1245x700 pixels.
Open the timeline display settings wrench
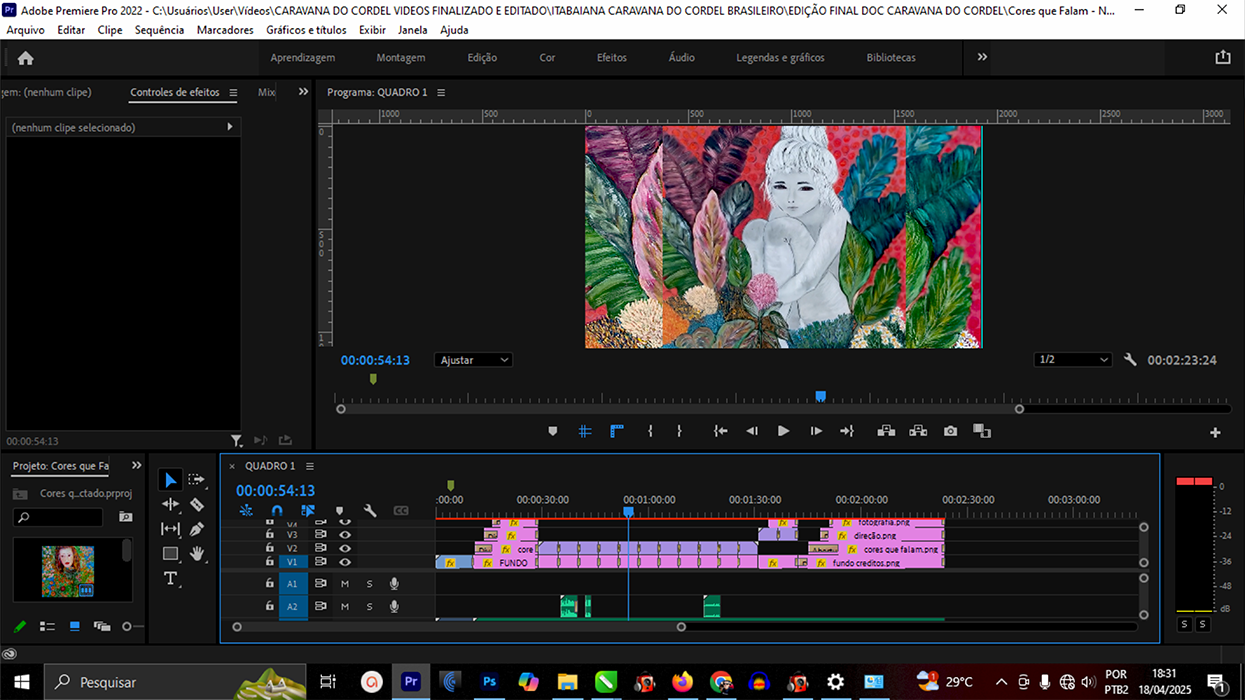click(x=370, y=511)
